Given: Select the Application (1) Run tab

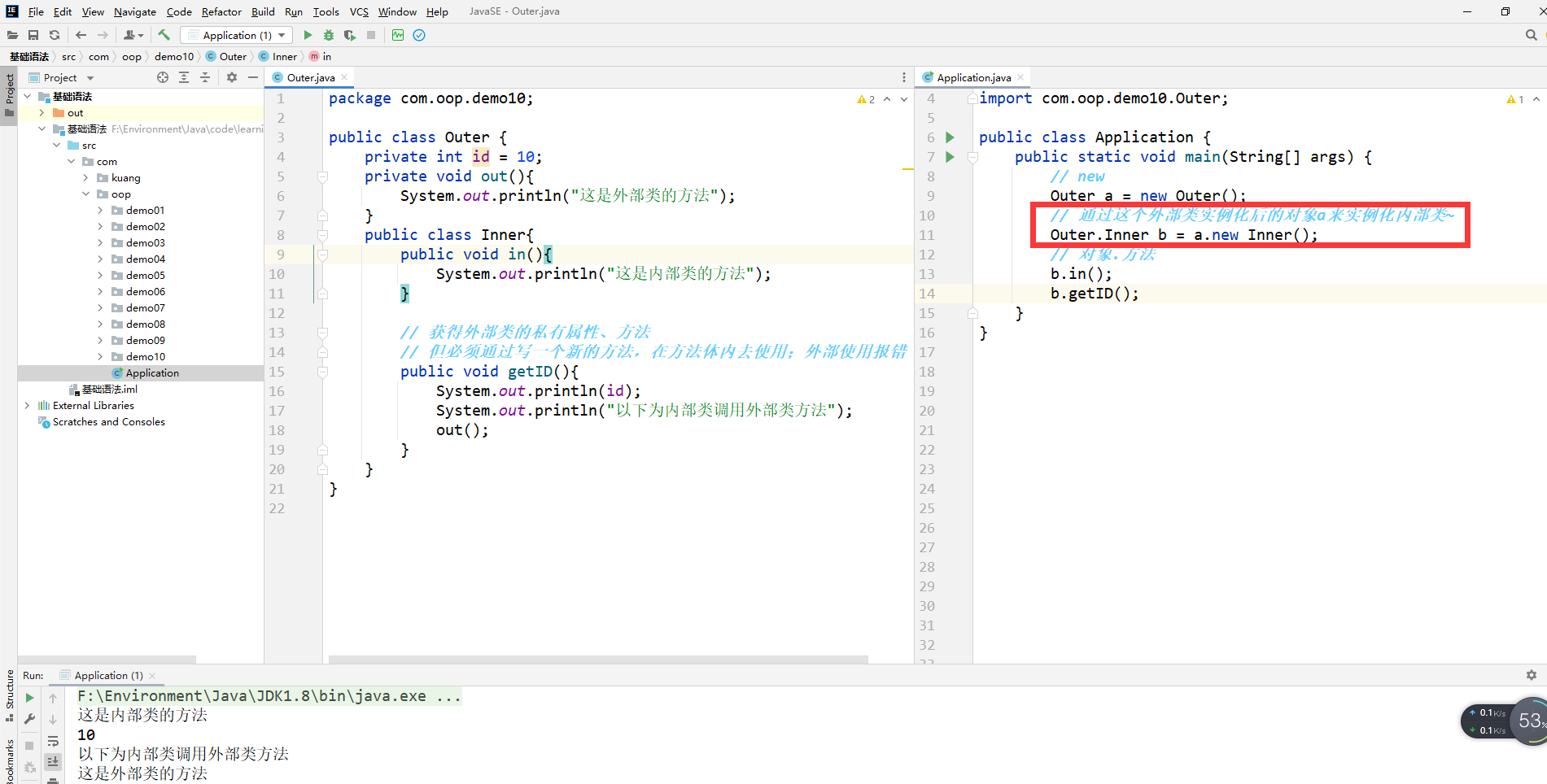Looking at the screenshot, I should click(108, 675).
